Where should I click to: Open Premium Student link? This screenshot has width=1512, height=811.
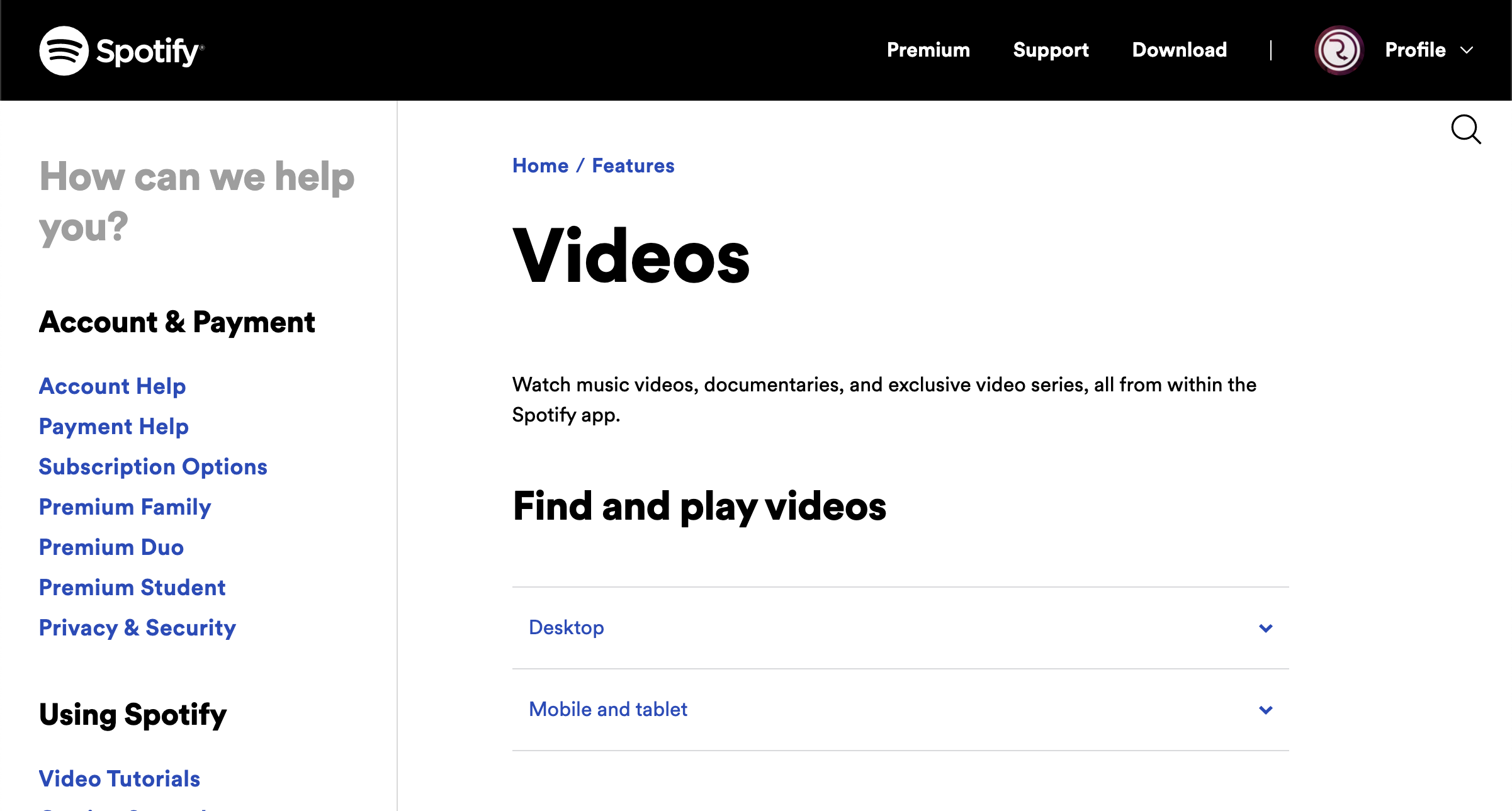pyautogui.click(x=132, y=587)
